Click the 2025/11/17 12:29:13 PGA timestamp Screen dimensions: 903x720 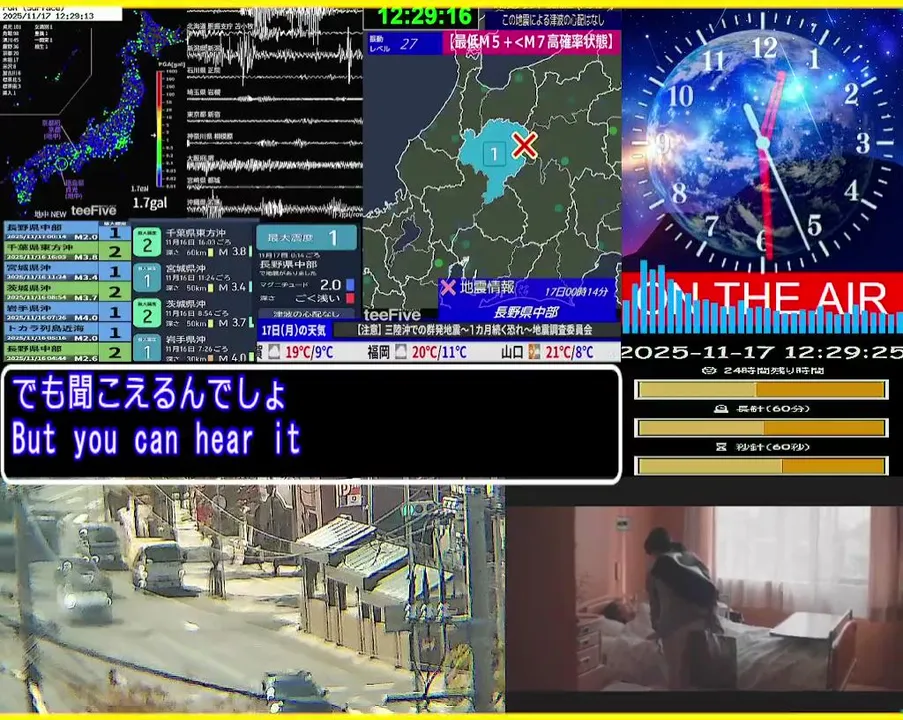[x=48, y=16]
